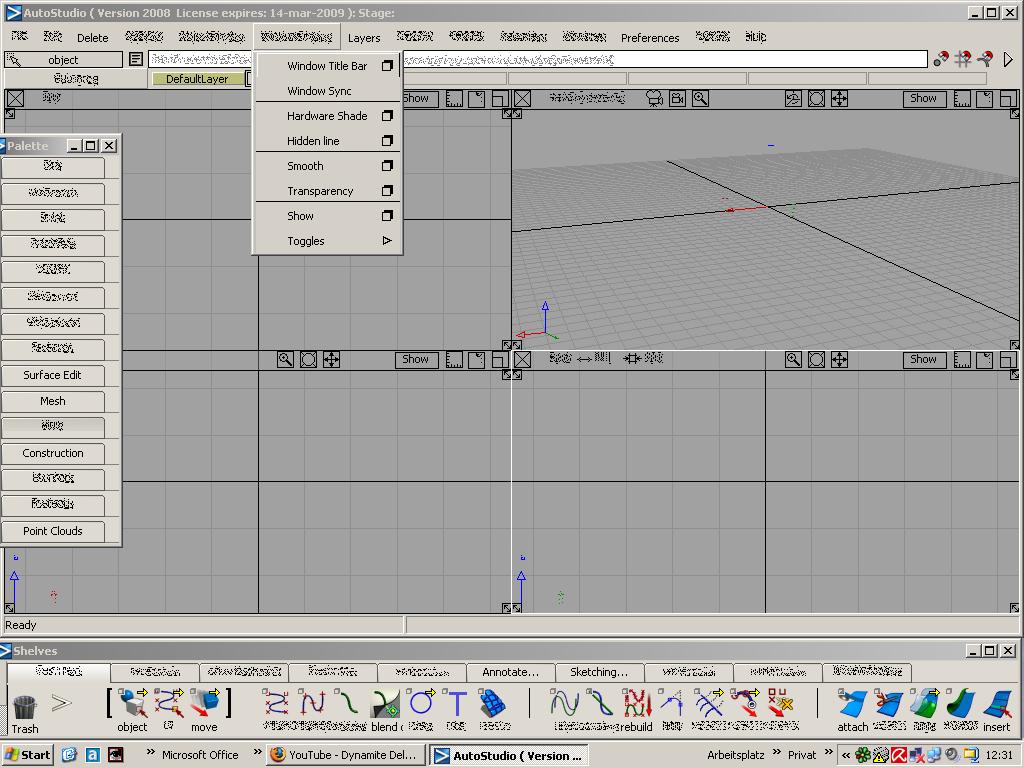Click the Windows Start button
The width and height of the screenshot is (1024, 768).
(x=28, y=755)
